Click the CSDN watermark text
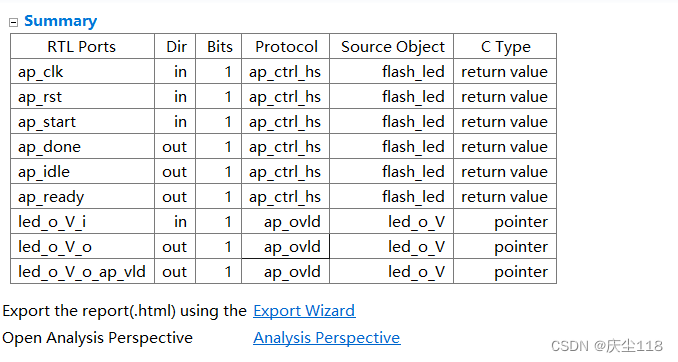This screenshot has height=362, width=678. point(607,346)
